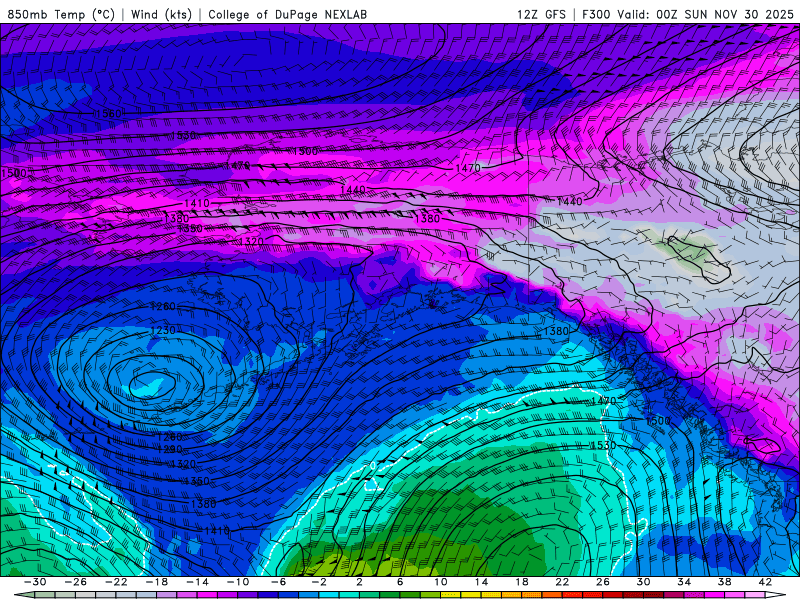Click the positive 30 value on the temperature scale
Screen dimensions: 800x600
click(x=643, y=582)
